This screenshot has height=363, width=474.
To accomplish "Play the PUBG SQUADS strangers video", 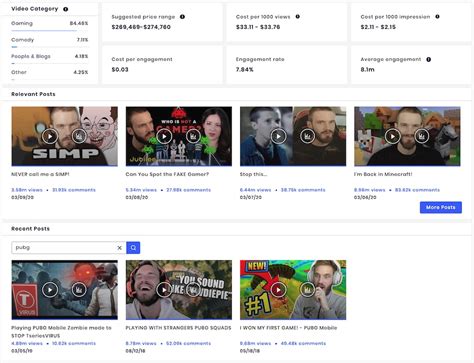I will (164, 290).
